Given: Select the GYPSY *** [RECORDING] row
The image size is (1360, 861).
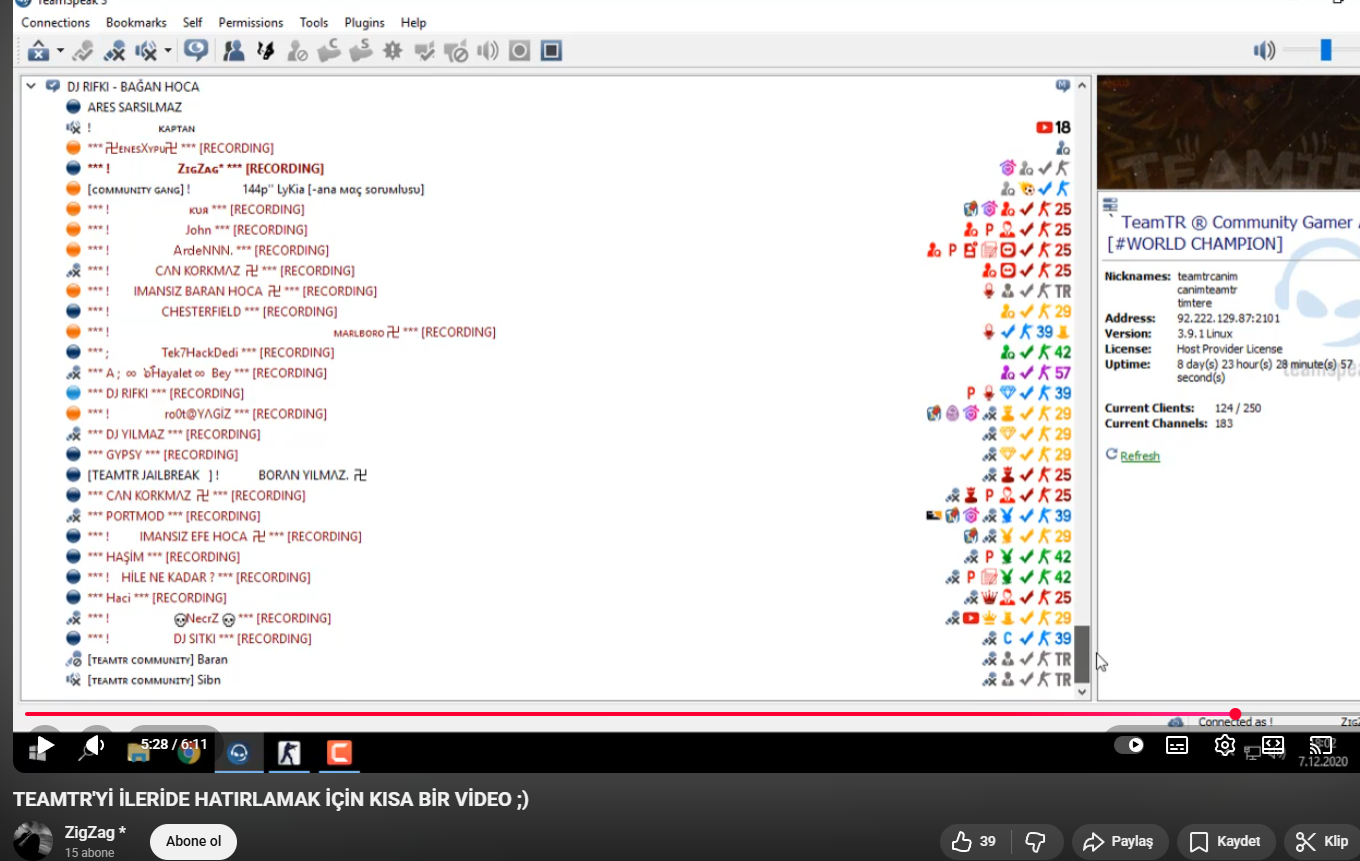Looking at the screenshot, I should (163, 455).
